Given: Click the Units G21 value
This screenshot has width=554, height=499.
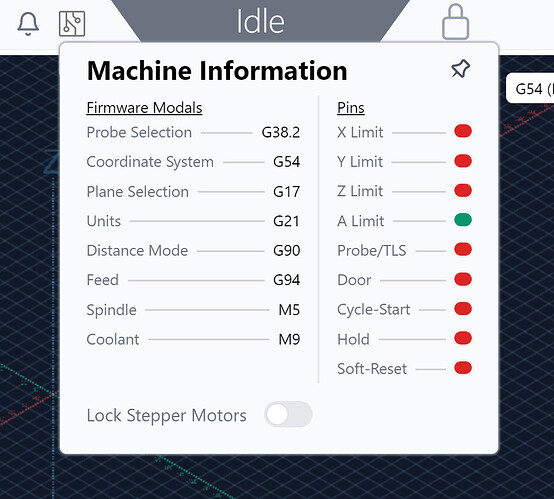Looking at the screenshot, I should 286,221.
